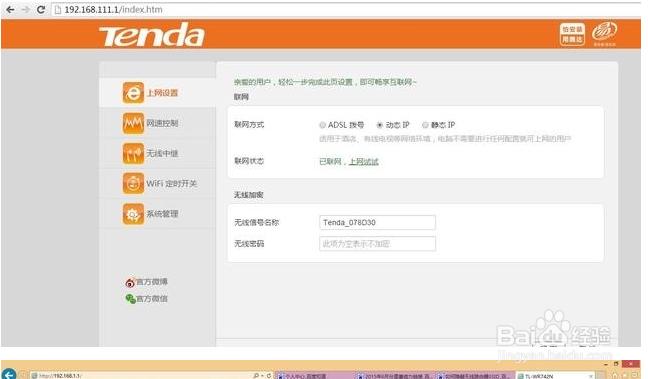This screenshot has height=379, width=648.
Task: Select the 静态 IP connection type
Action: [x=425, y=125]
